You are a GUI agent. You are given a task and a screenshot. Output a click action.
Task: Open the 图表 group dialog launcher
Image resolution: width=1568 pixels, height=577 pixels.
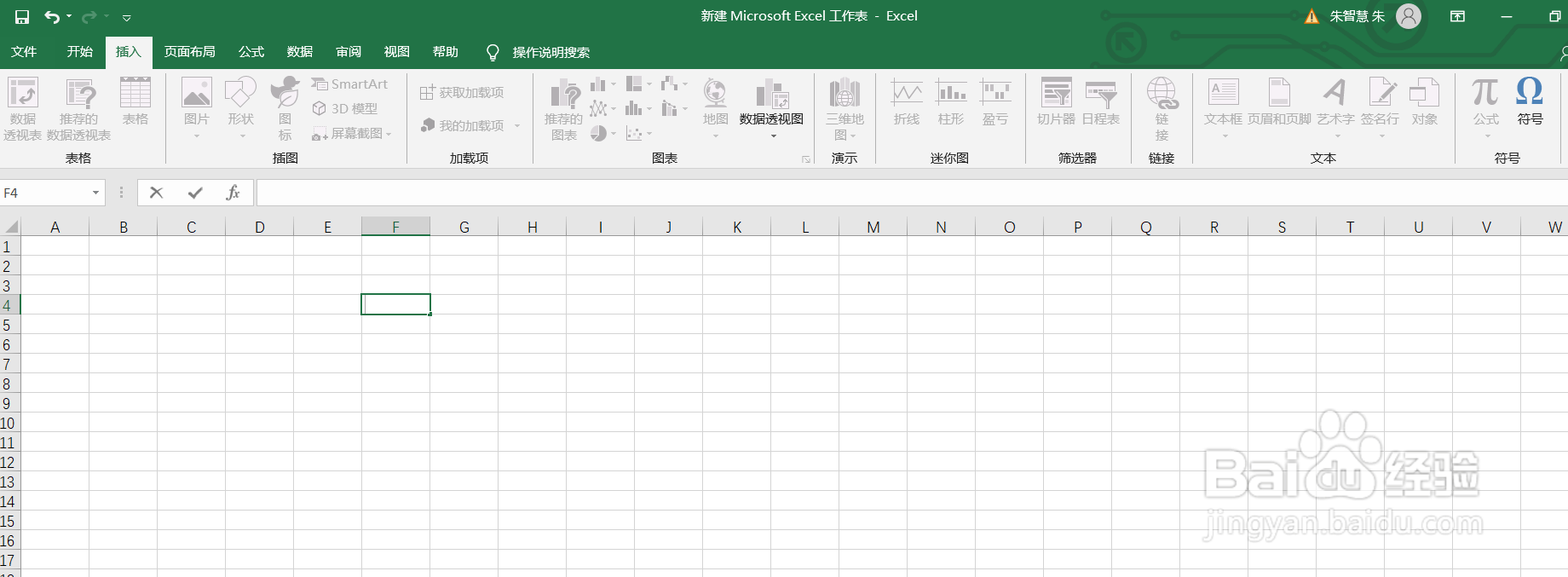coord(805,159)
